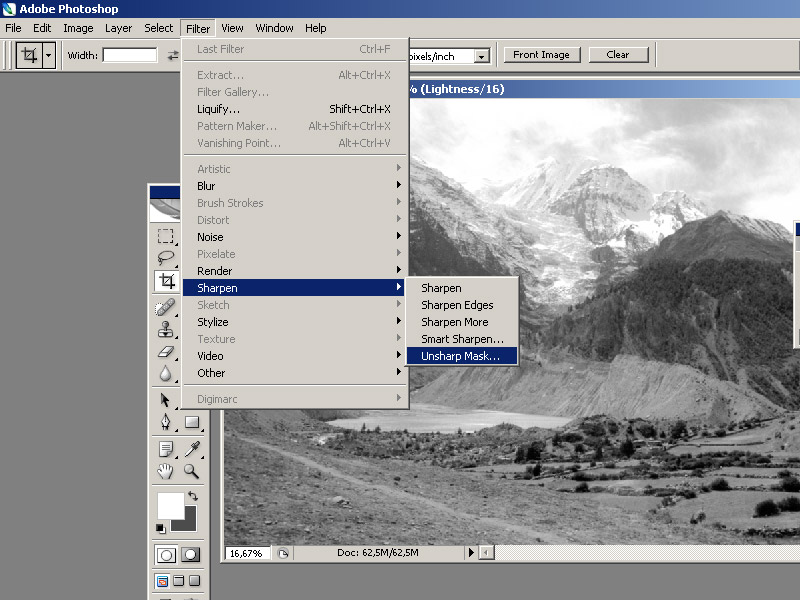
Task: Switch to Standard editing mode
Action: coord(166,555)
